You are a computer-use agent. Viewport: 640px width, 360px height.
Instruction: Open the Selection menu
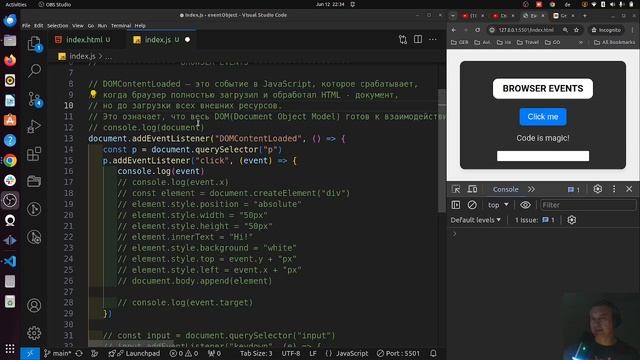[58, 25]
